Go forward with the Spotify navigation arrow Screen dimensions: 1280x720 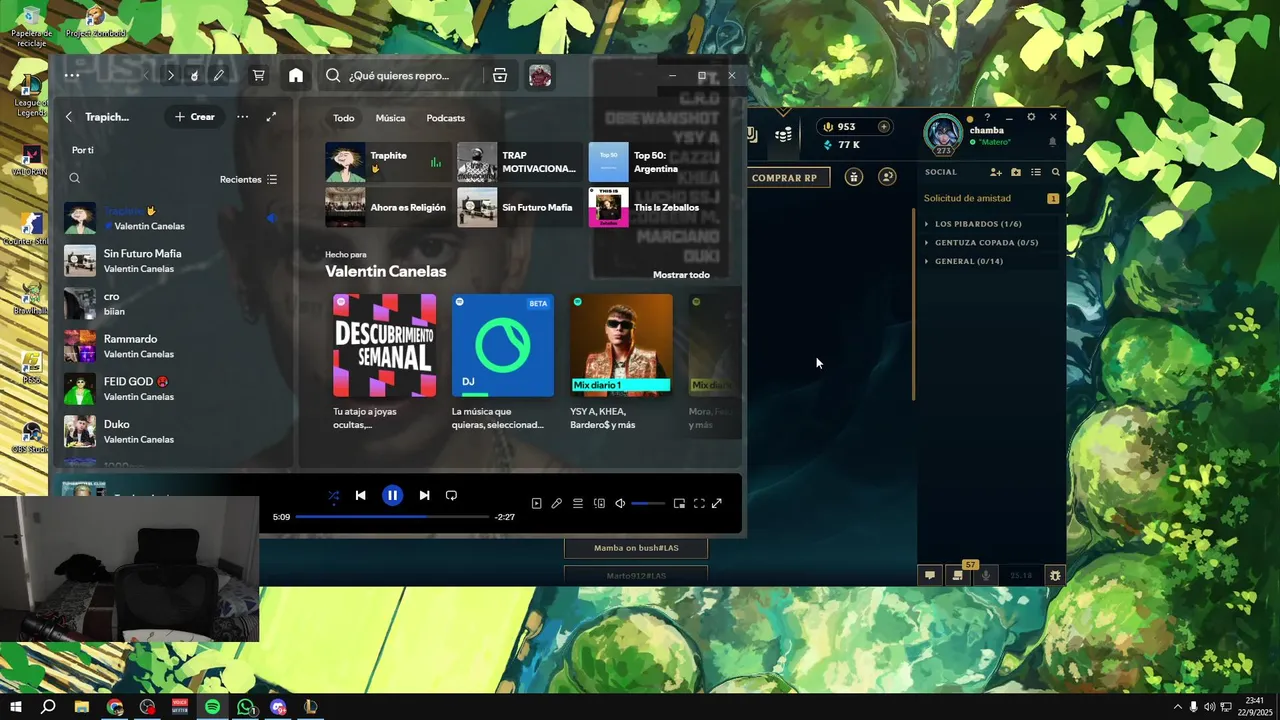(x=170, y=75)
